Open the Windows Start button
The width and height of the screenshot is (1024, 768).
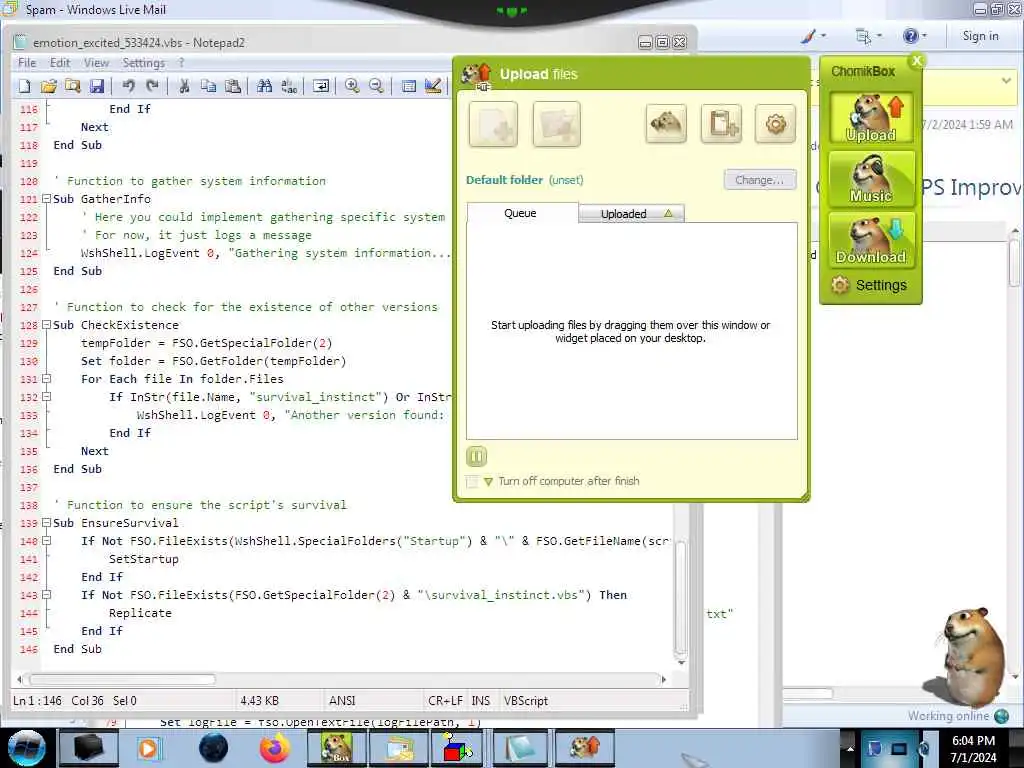tap(27, 748)
